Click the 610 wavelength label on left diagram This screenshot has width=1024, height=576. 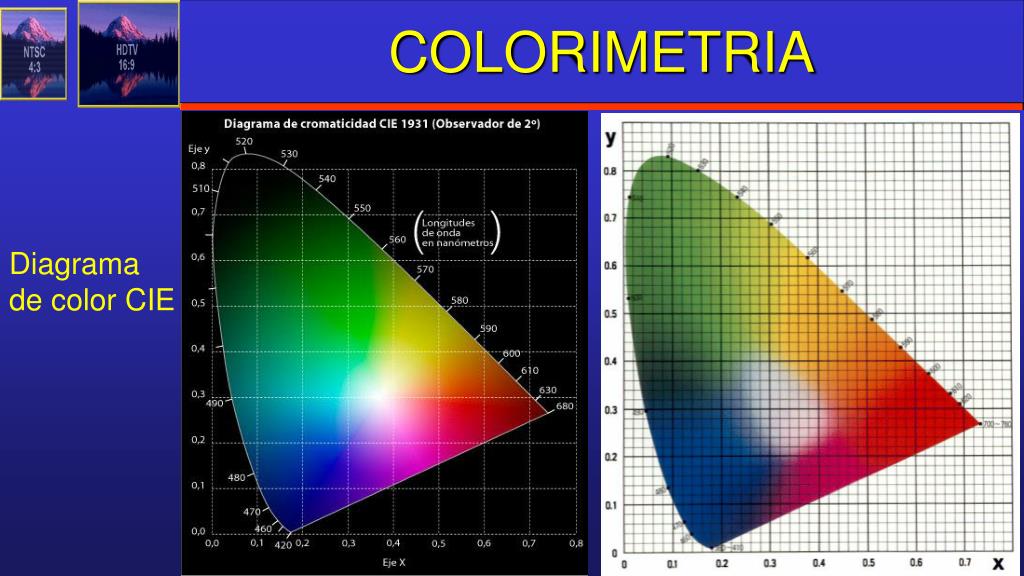point(530,370)
